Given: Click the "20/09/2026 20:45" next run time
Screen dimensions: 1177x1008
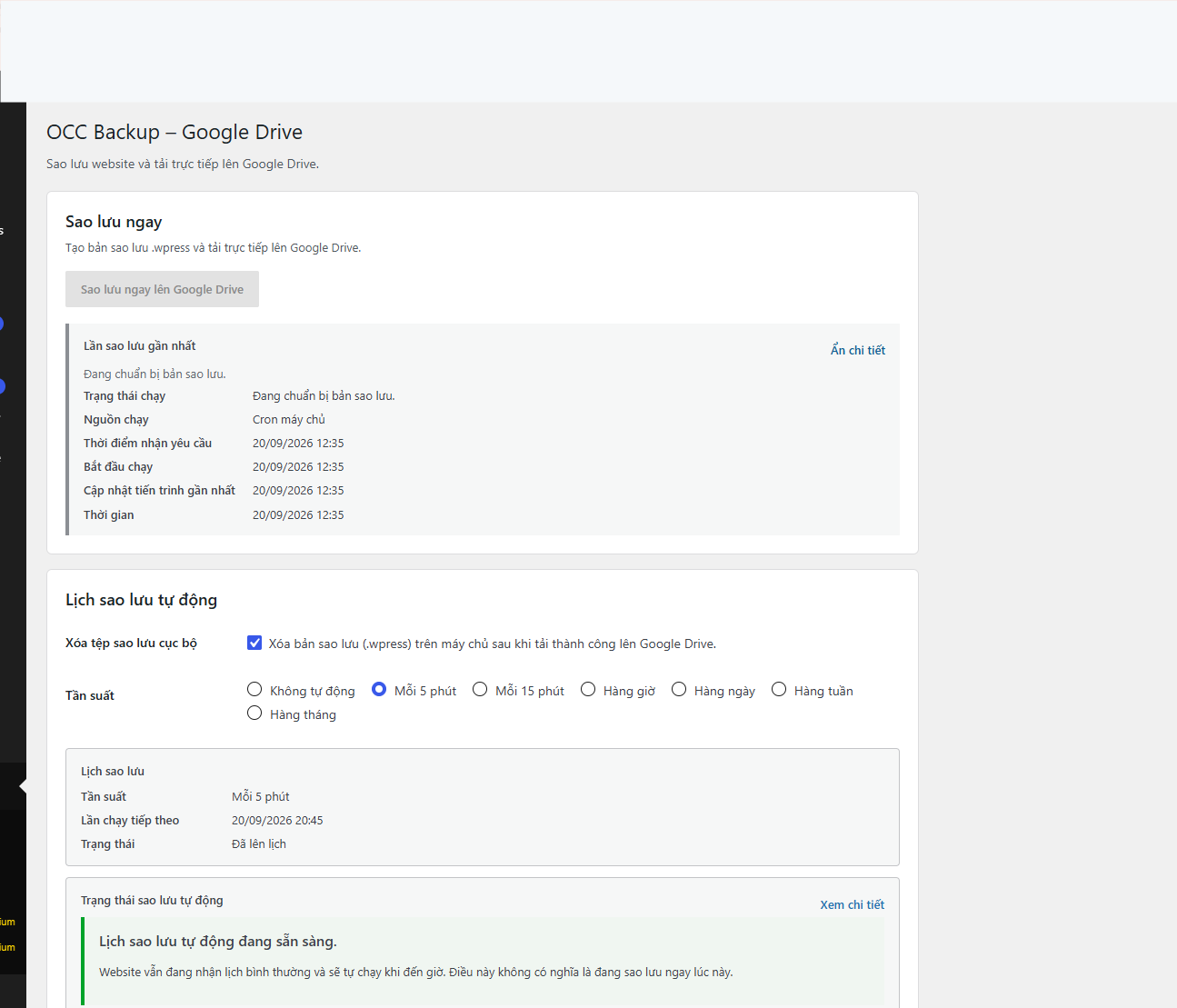Looking at the screenshot, I should click(277, 820).
